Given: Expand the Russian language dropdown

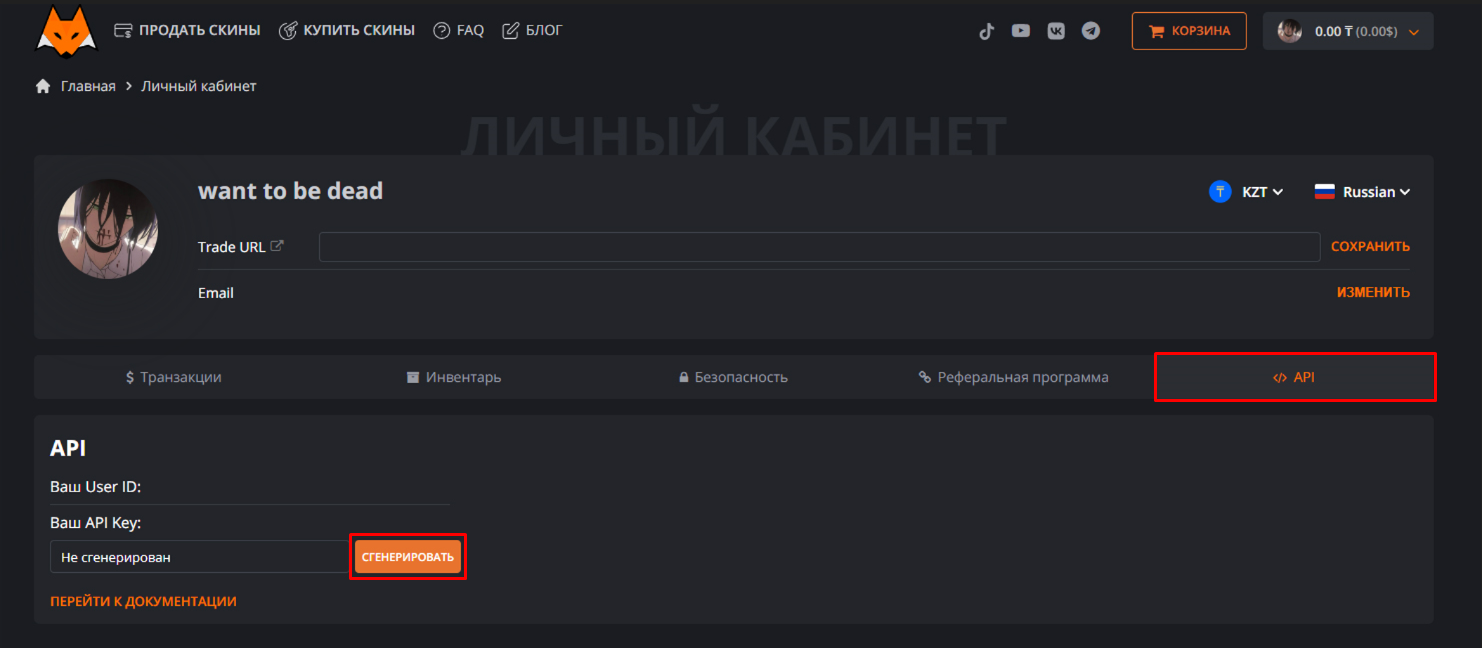Looking at the screenshot, I should (x=1376, y=192).
